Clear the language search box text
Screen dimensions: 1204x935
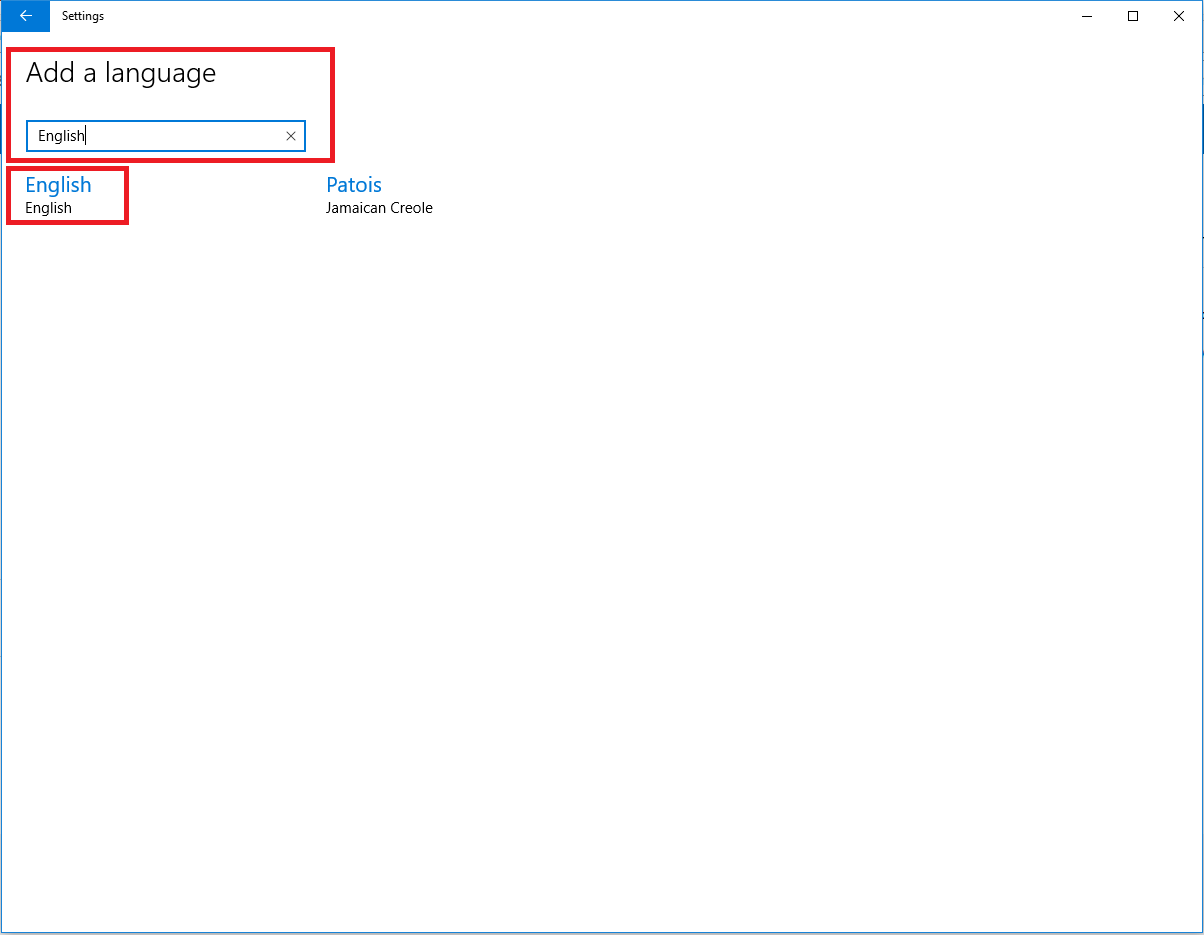(291, 136)
